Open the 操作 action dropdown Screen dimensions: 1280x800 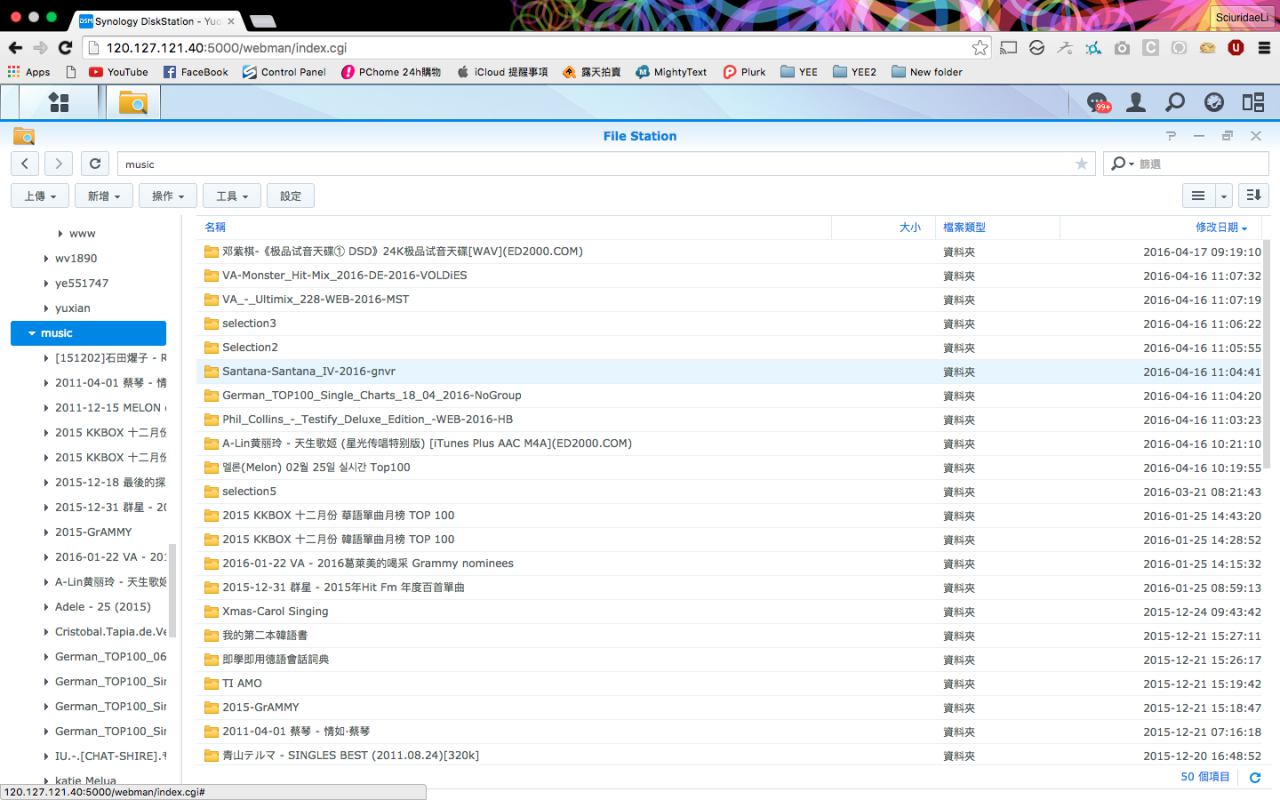click(x=168, y=196)
